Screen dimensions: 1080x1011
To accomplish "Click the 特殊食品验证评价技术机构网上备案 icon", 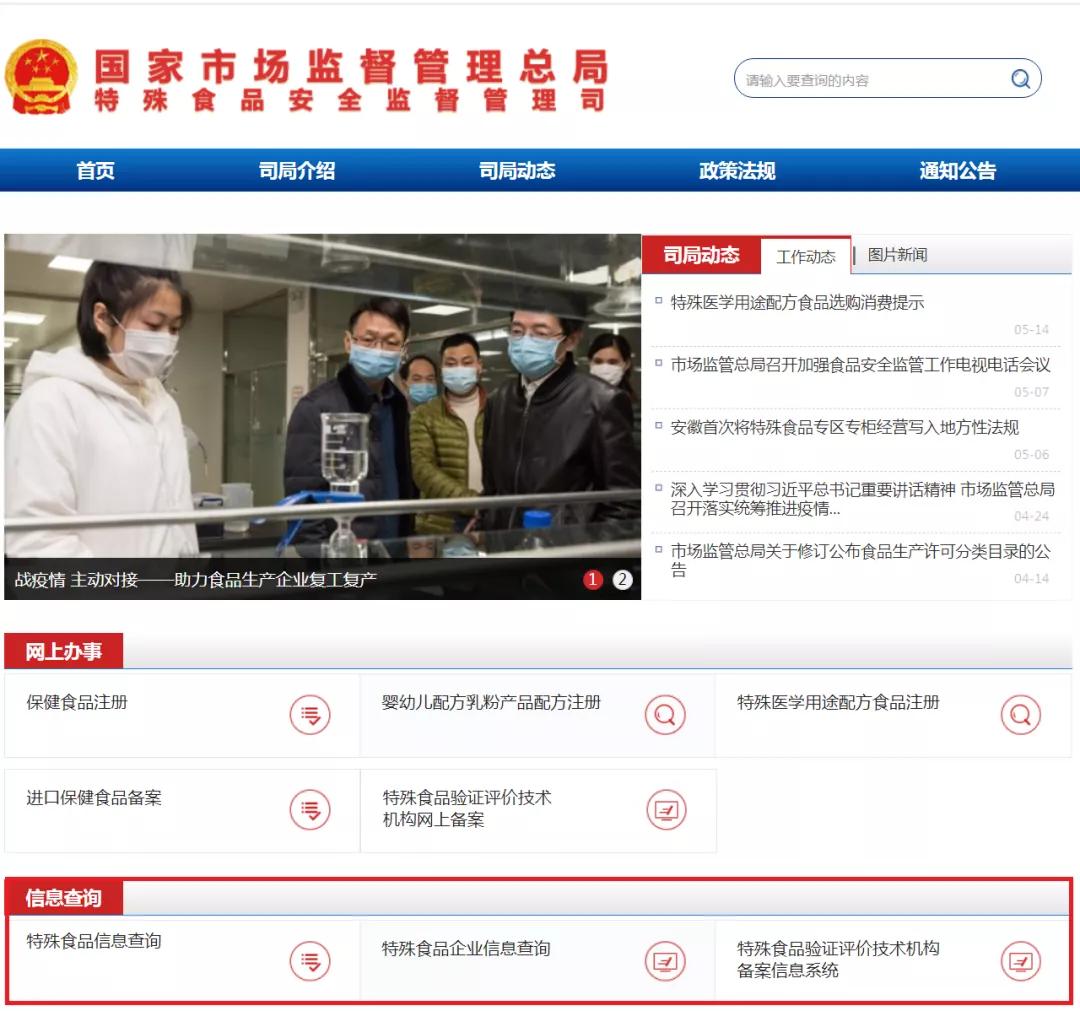I will pos(666,810).
